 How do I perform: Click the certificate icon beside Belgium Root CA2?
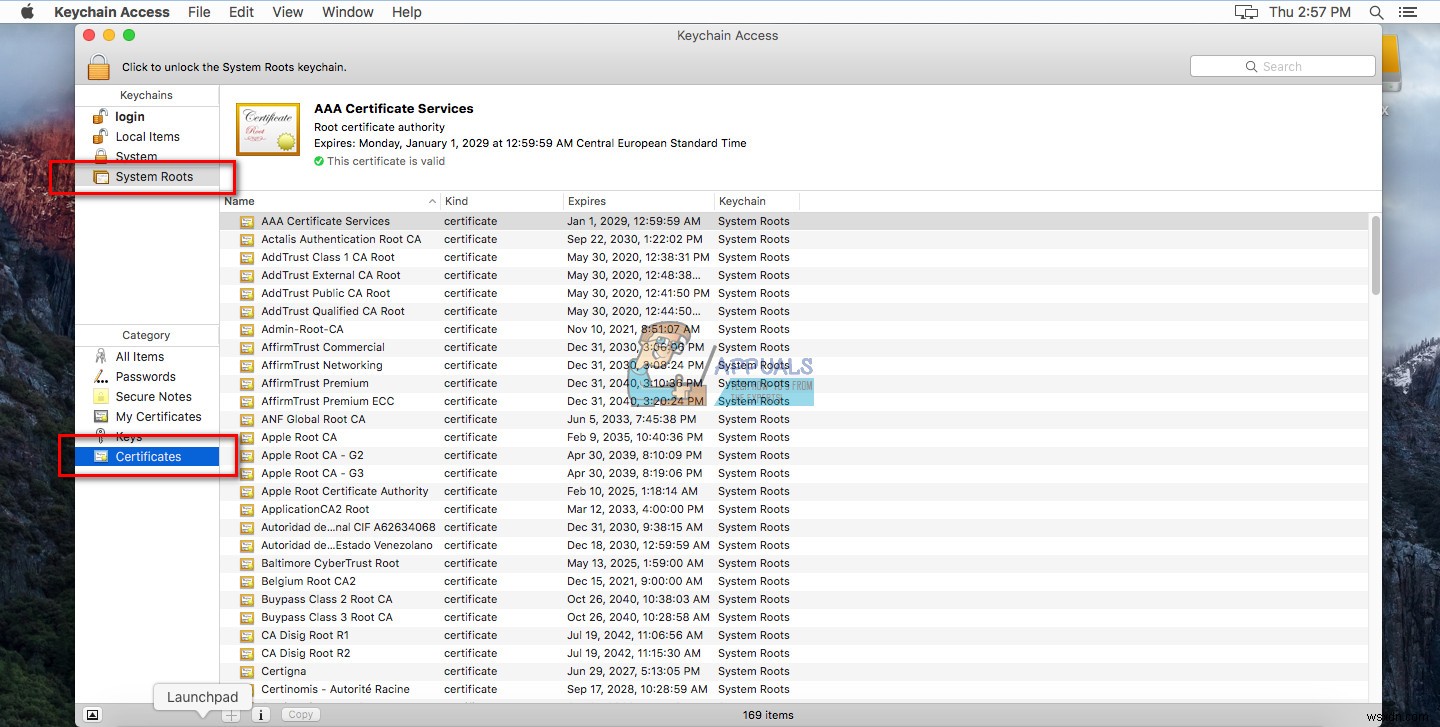[x=247, y=581]
